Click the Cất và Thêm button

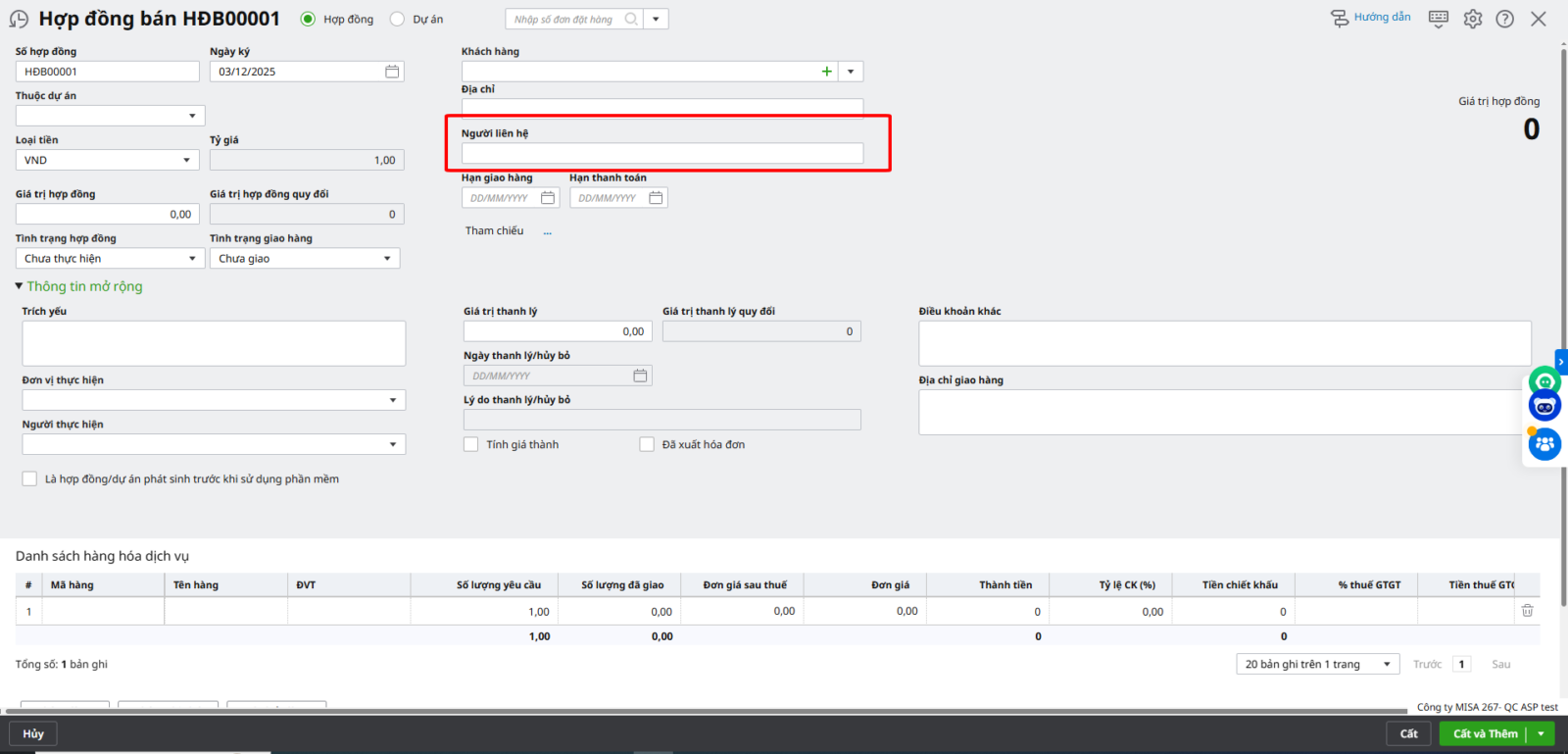tap(1484, 733)
